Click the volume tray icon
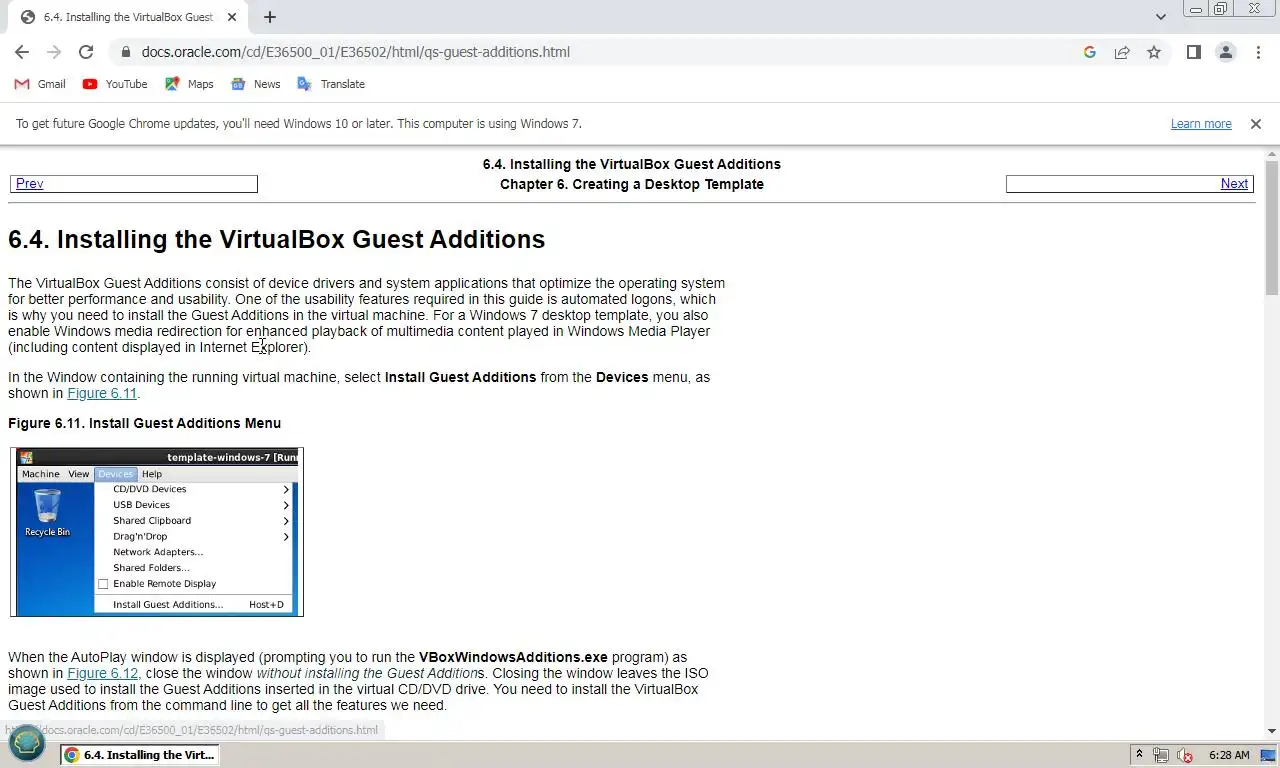 pyautogui.click(x=1185, y=755)
